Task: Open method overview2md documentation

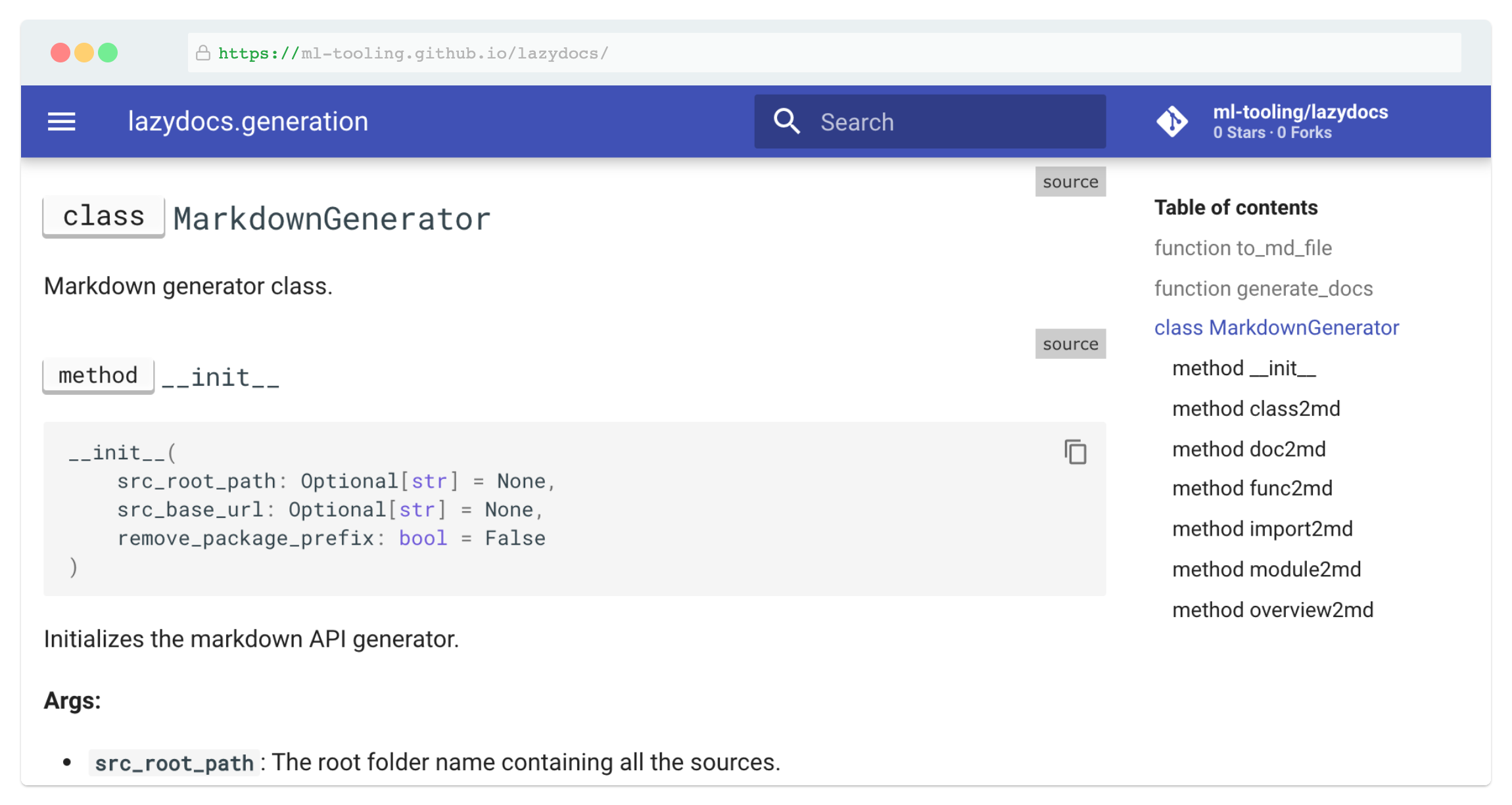Action: (x=1273, y=609)
